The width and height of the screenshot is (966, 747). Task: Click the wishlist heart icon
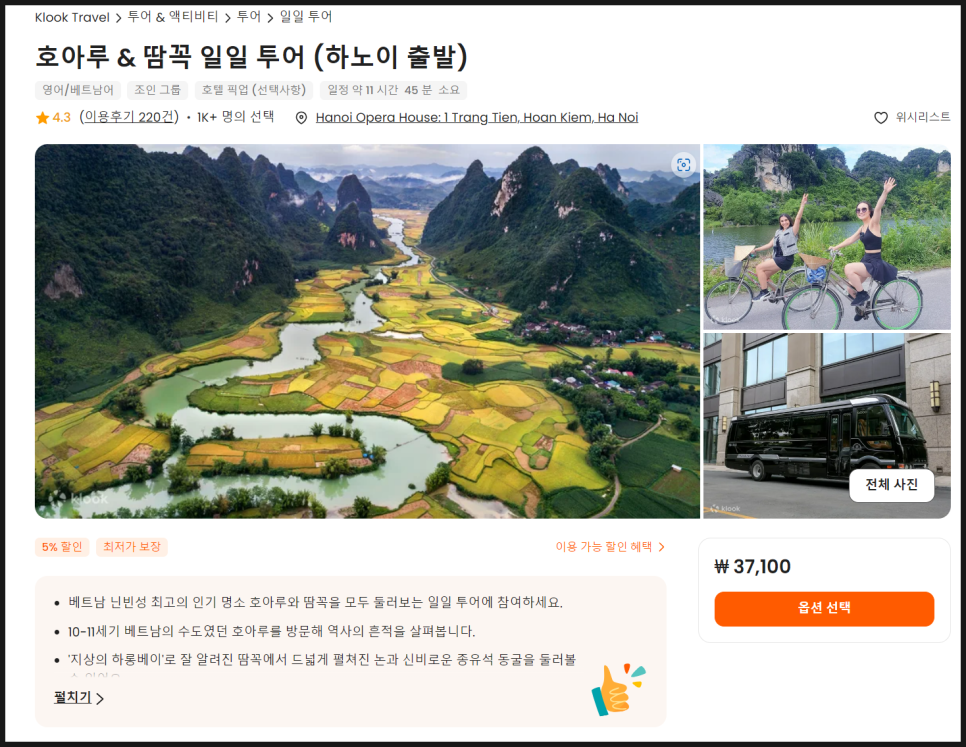880,118
